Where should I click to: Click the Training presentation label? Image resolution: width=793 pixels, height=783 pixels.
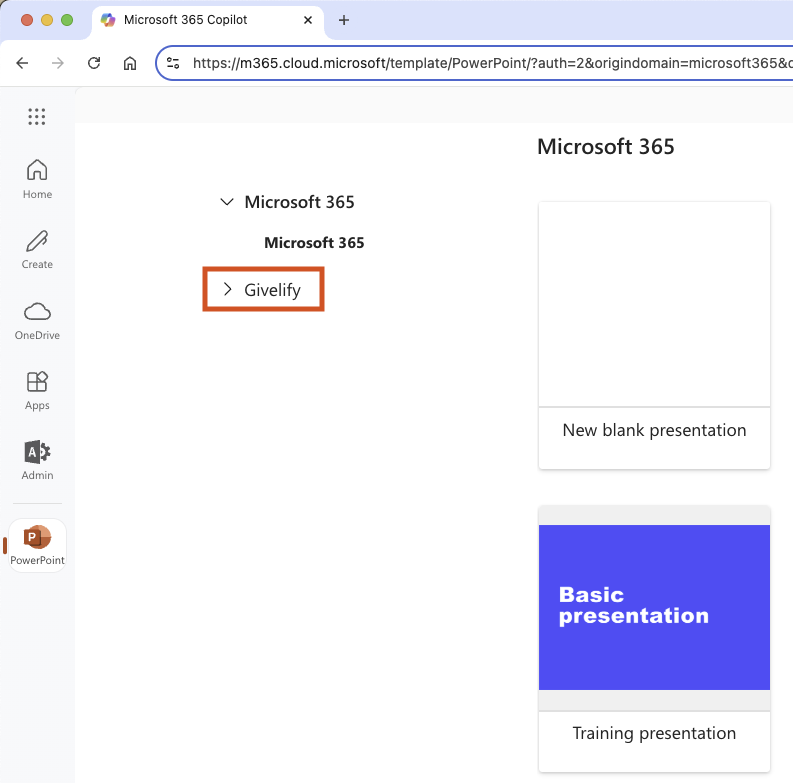click(x=654, y=733)
